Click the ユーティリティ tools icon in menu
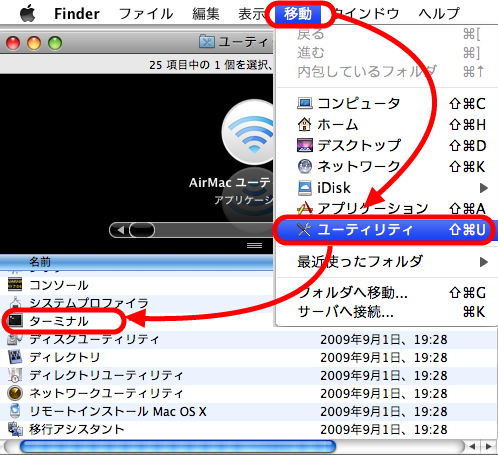This screenshot has height=455, width=498. click(x=304, y=230)
